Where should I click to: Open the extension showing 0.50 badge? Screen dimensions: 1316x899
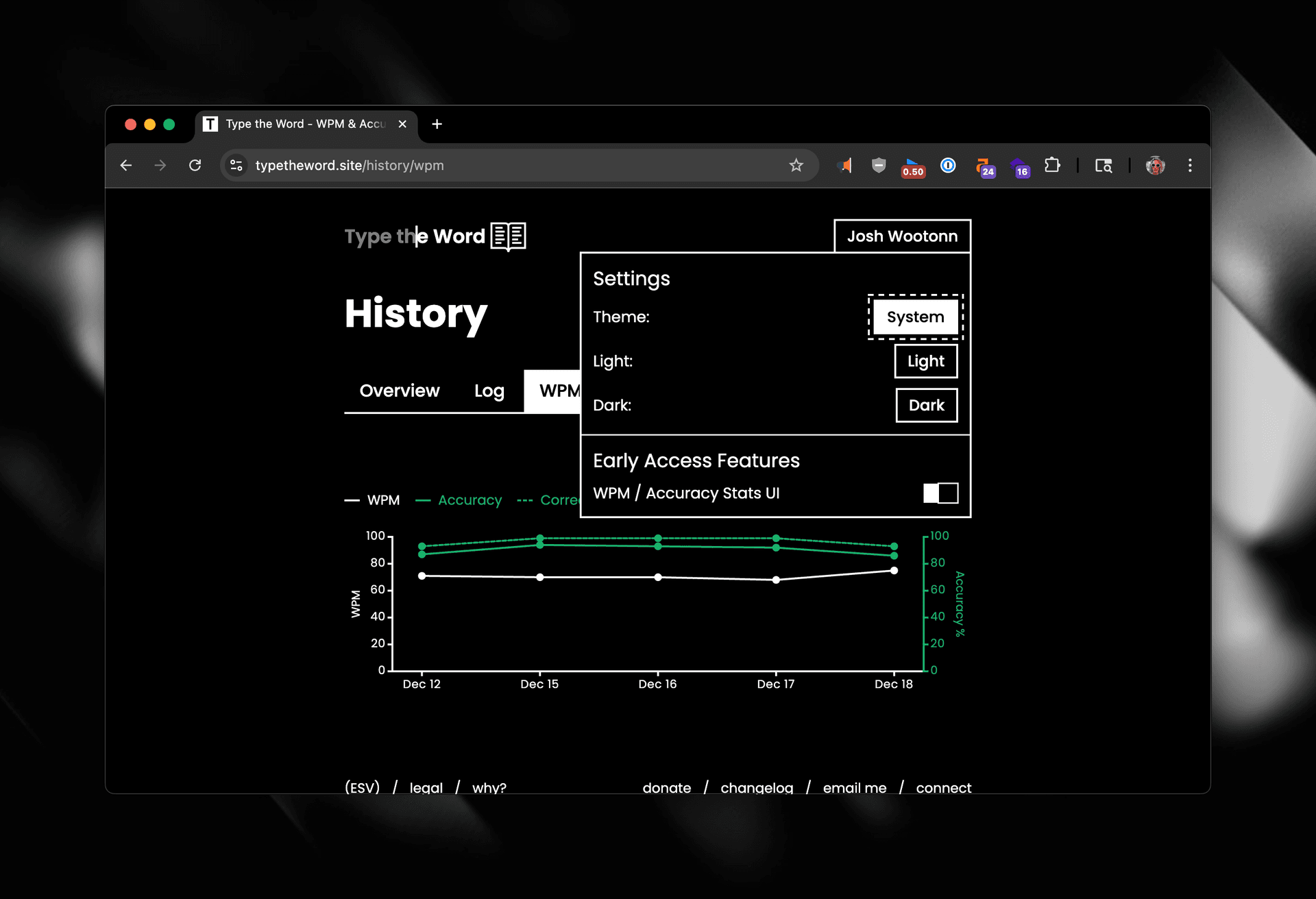tap(913, 167)
